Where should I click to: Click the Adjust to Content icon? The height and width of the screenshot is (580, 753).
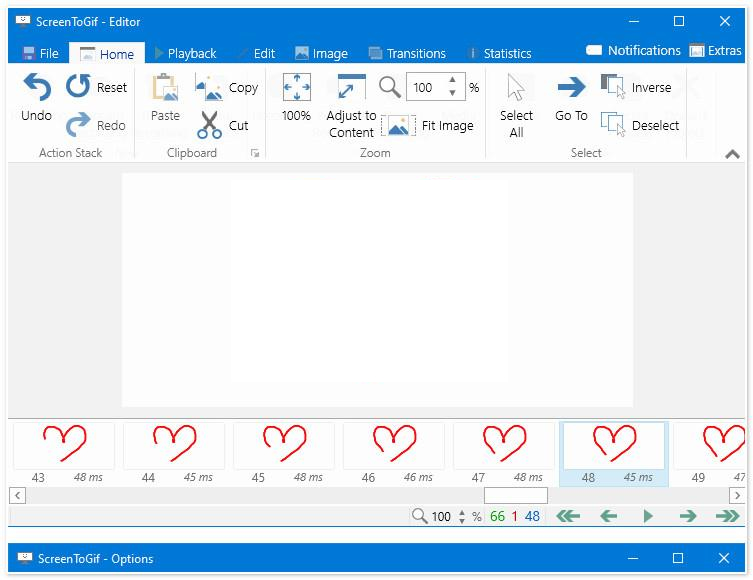(x=351, y=87)
